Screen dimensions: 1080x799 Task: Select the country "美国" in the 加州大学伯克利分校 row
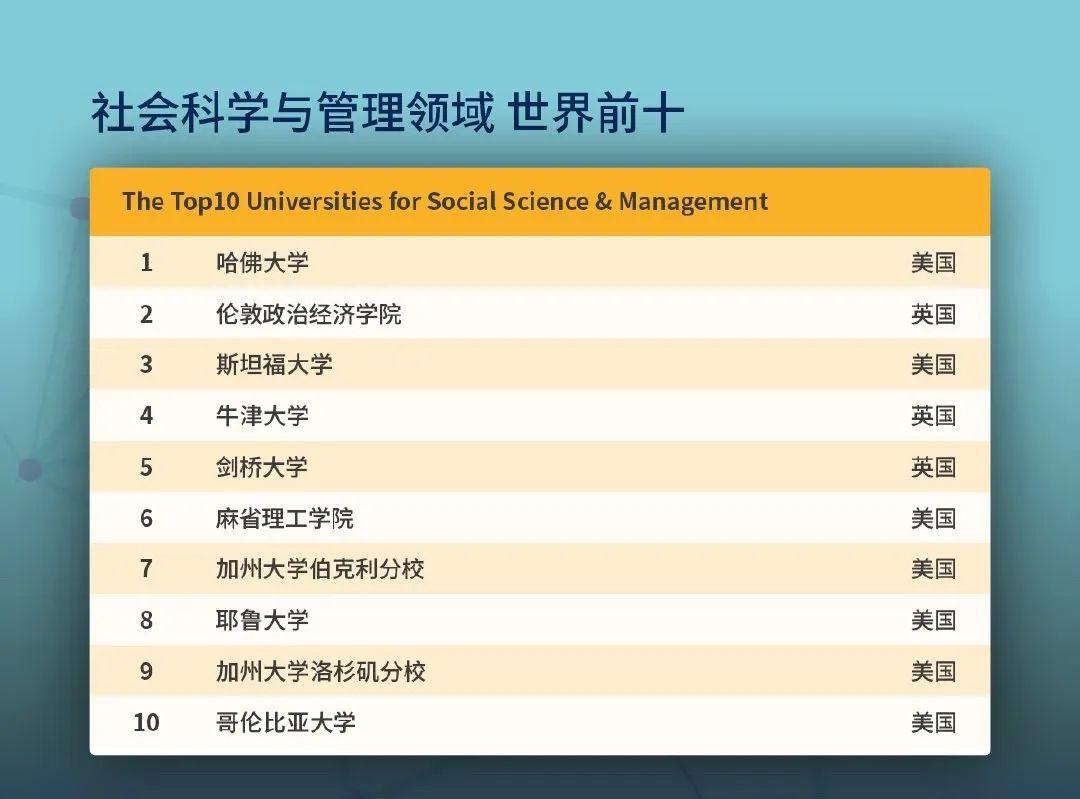933,569
